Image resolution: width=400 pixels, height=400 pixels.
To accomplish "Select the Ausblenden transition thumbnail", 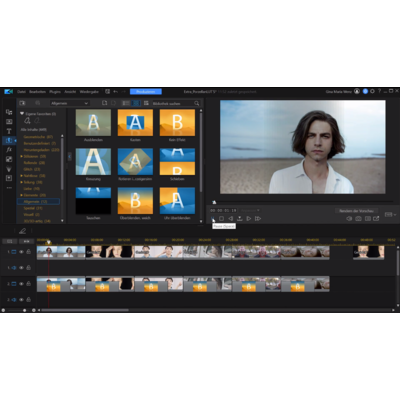I will pos(93,122).
